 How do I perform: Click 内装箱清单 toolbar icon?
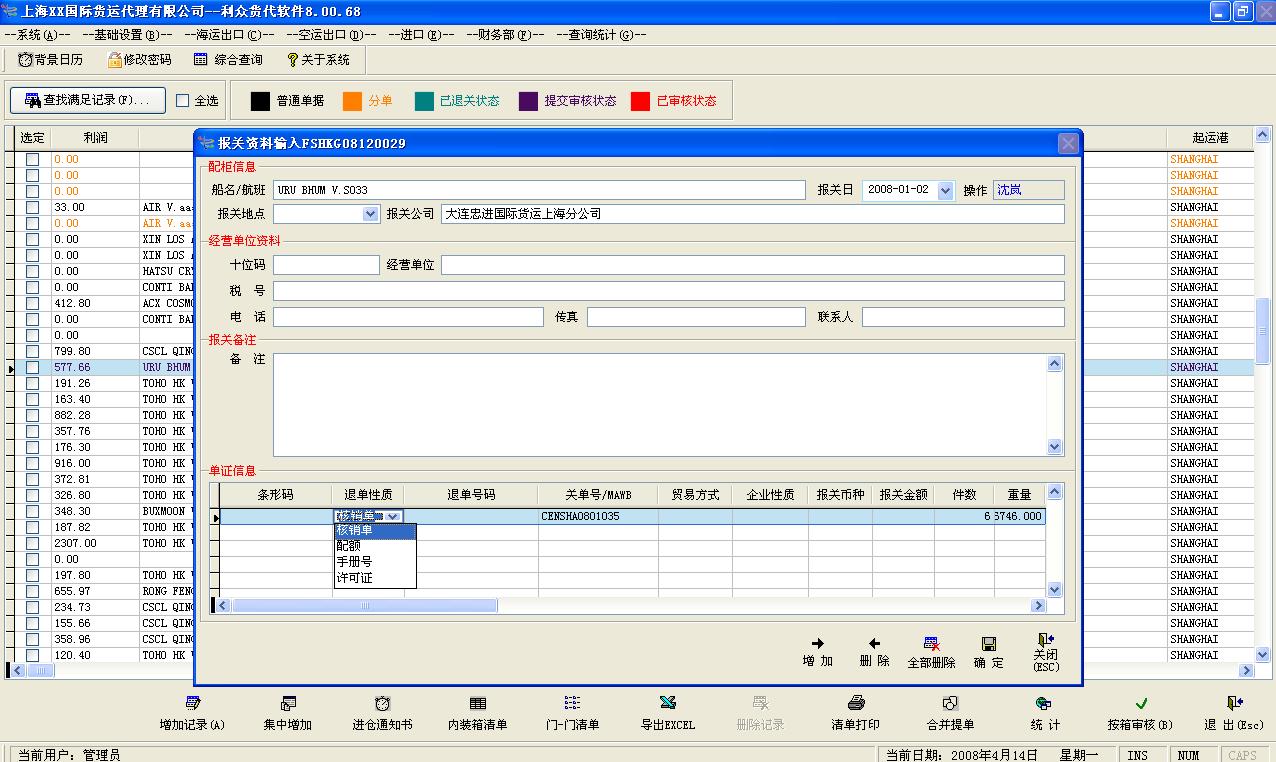tap(478, 703)
